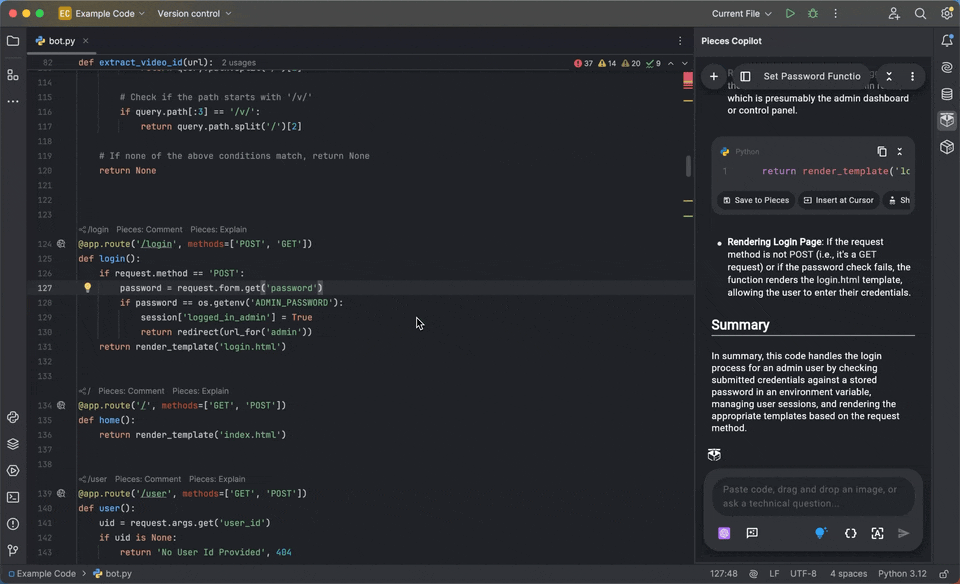Click Pieces: Explain above login route
This screenshot has width=960, height=584.
(219, 230)
